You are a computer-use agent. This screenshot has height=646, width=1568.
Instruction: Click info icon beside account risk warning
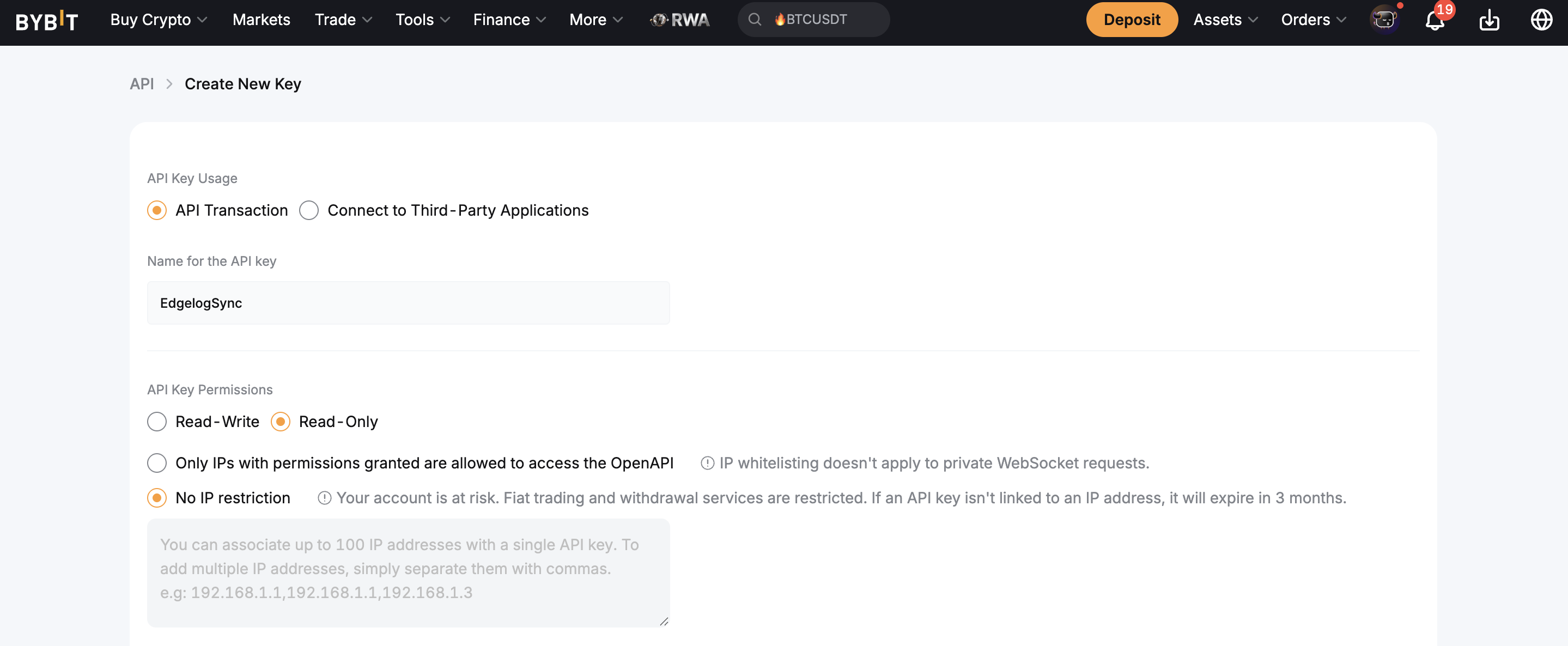pyautogui.click(x=324, y=498)
